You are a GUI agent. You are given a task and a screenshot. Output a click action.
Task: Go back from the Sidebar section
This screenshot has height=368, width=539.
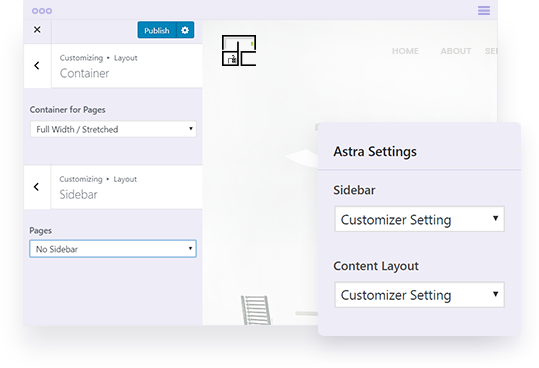point(37,187)
